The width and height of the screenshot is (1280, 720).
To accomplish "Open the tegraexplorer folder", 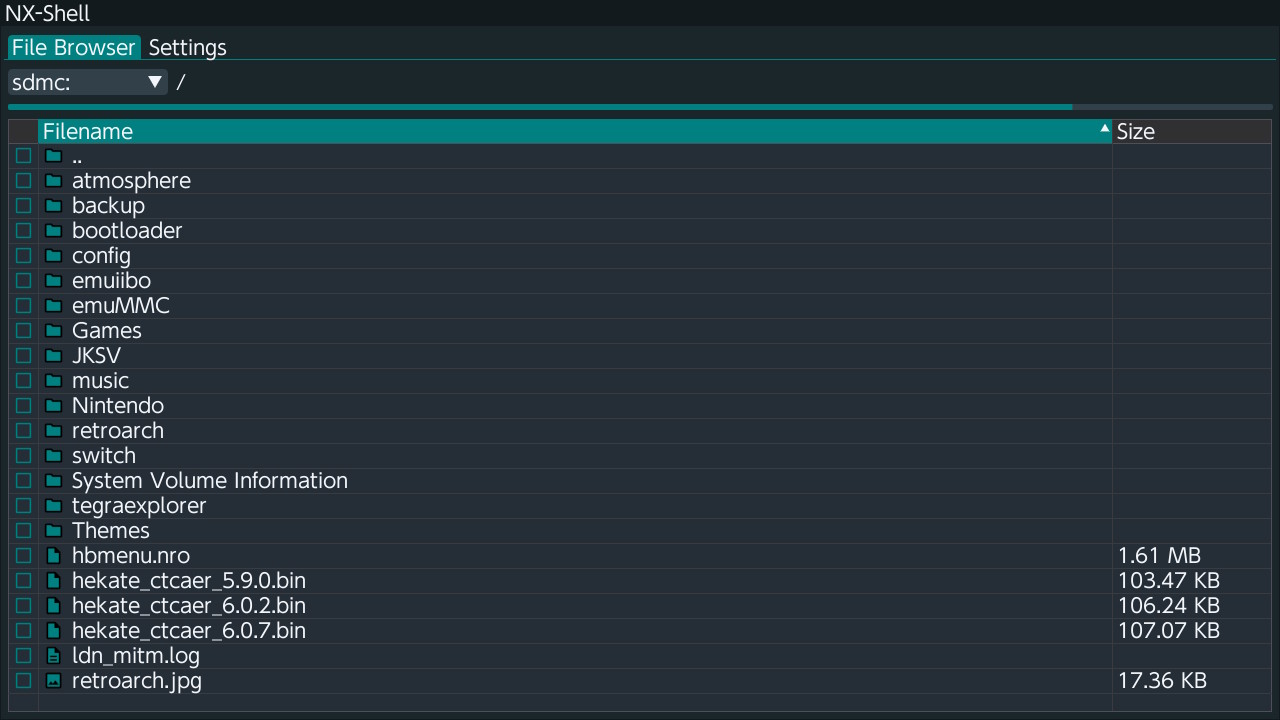I will click(x=139, y=506).
